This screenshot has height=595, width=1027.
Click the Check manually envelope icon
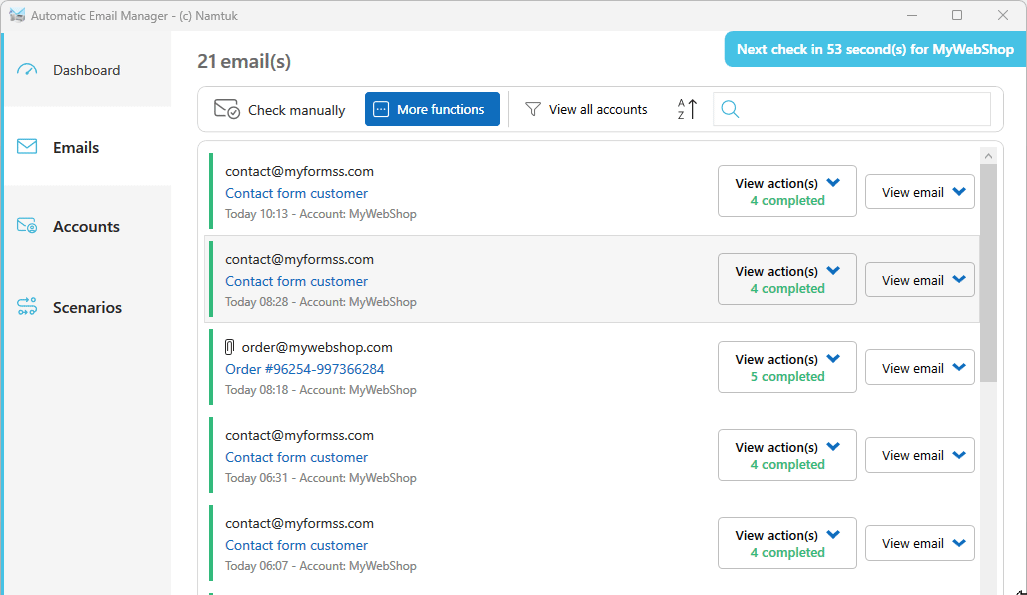(x=227, y=109)
